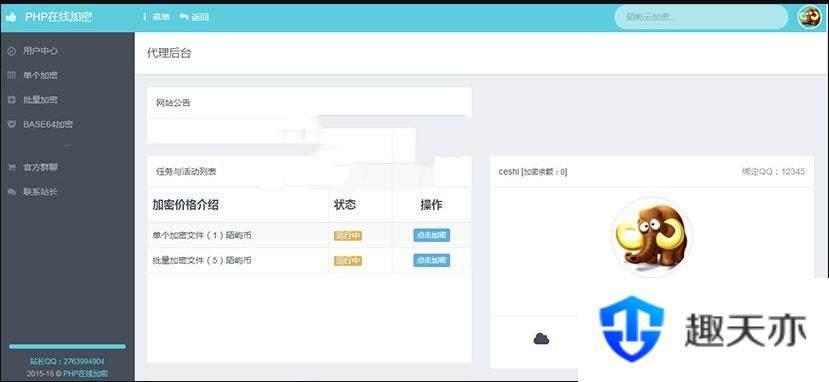The width and height of the screenshot is (829, 382).
Task: Toggle the 菜单 menu button
Action: click(x=156, y=17)
